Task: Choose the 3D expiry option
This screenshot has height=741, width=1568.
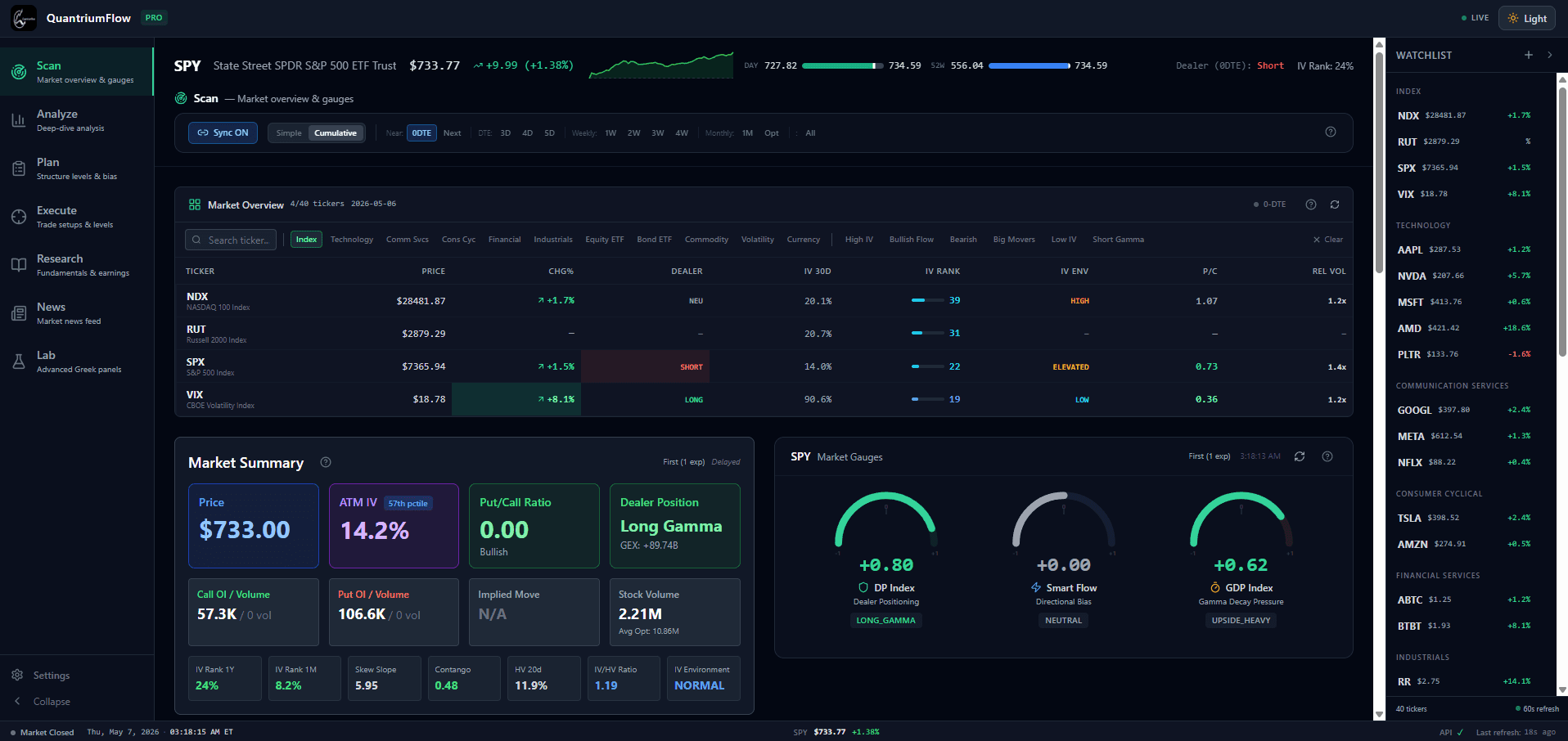Action: click(x=505, y=133)
